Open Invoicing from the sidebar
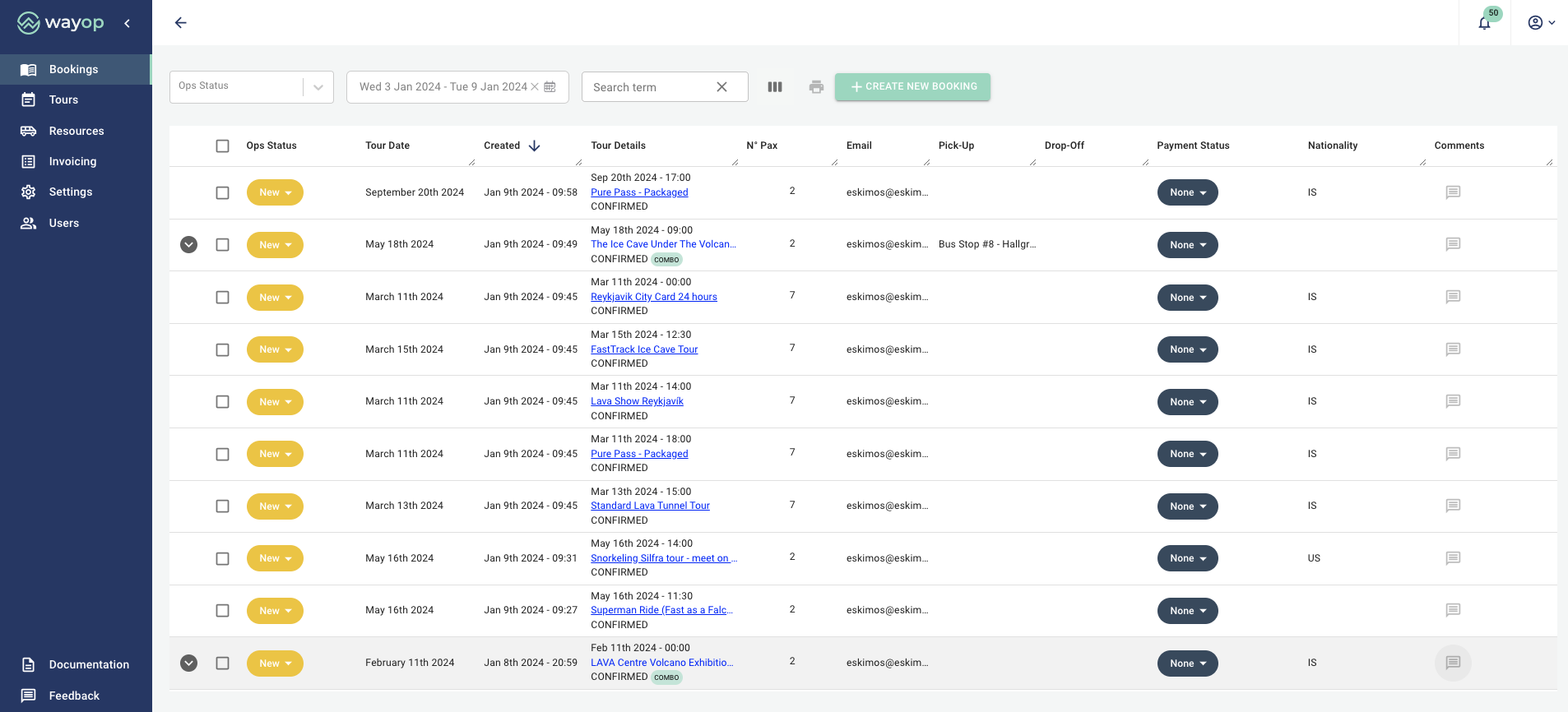Screen dimensions: 1568x712 pos(72,162)
